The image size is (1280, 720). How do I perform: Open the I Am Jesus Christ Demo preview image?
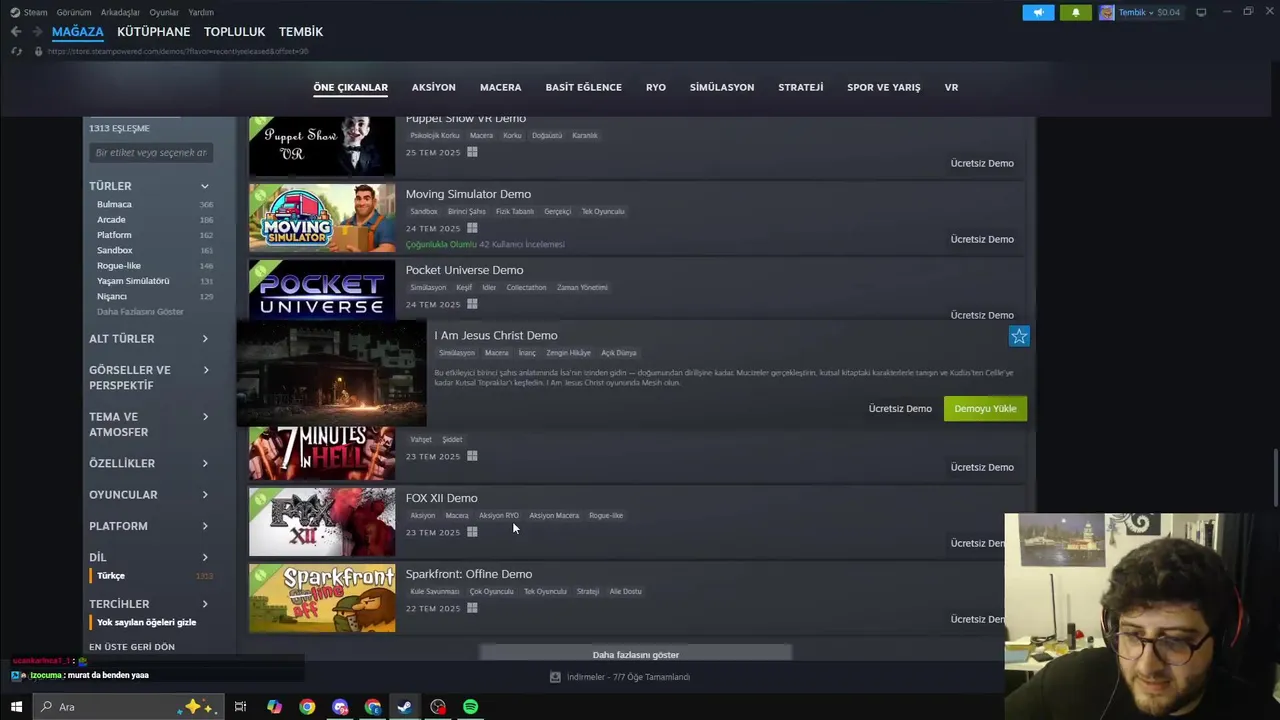(331, 373)
